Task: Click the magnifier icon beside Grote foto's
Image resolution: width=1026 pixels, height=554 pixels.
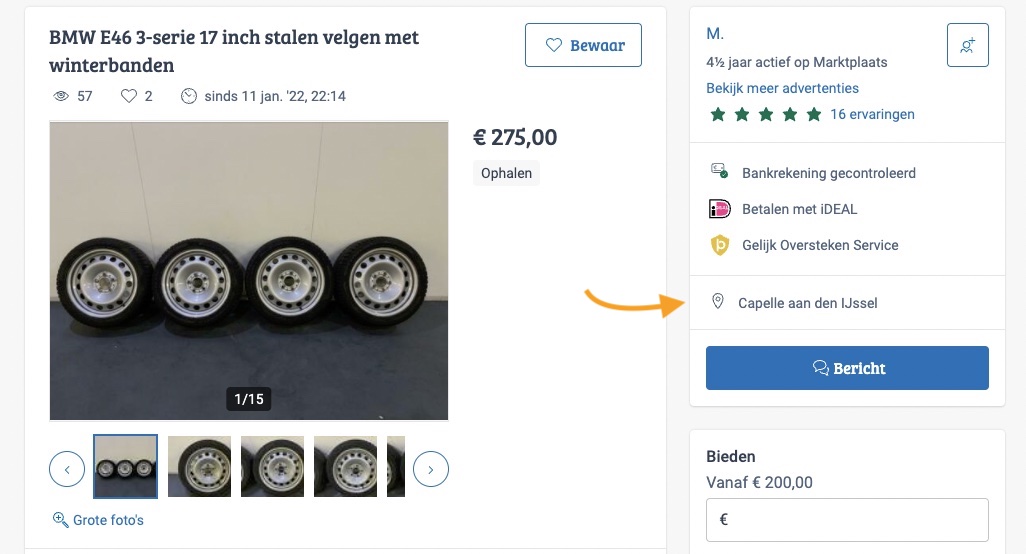Action: point(60,520)
